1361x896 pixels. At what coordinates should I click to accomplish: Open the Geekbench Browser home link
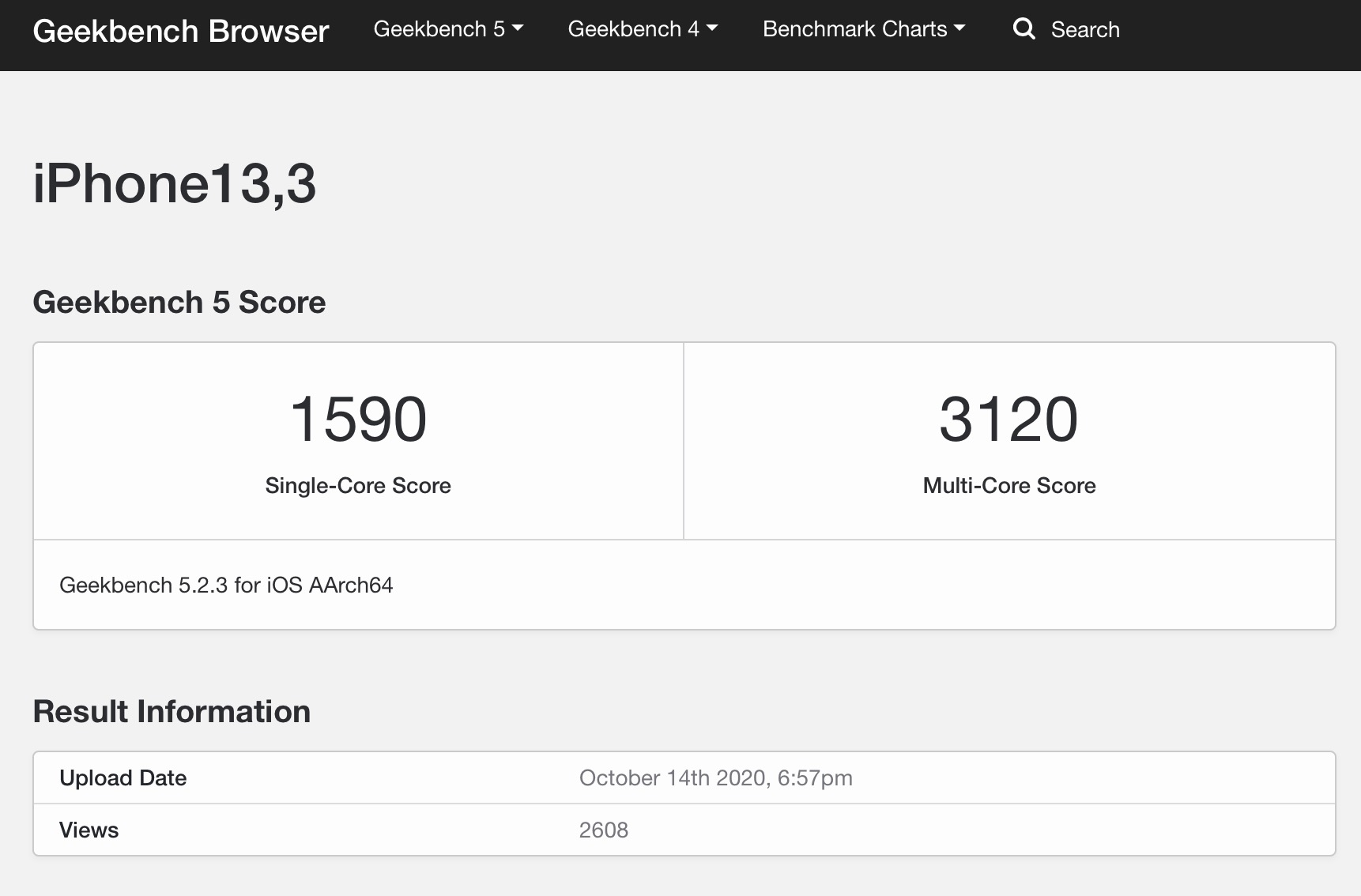click(180, 32)
